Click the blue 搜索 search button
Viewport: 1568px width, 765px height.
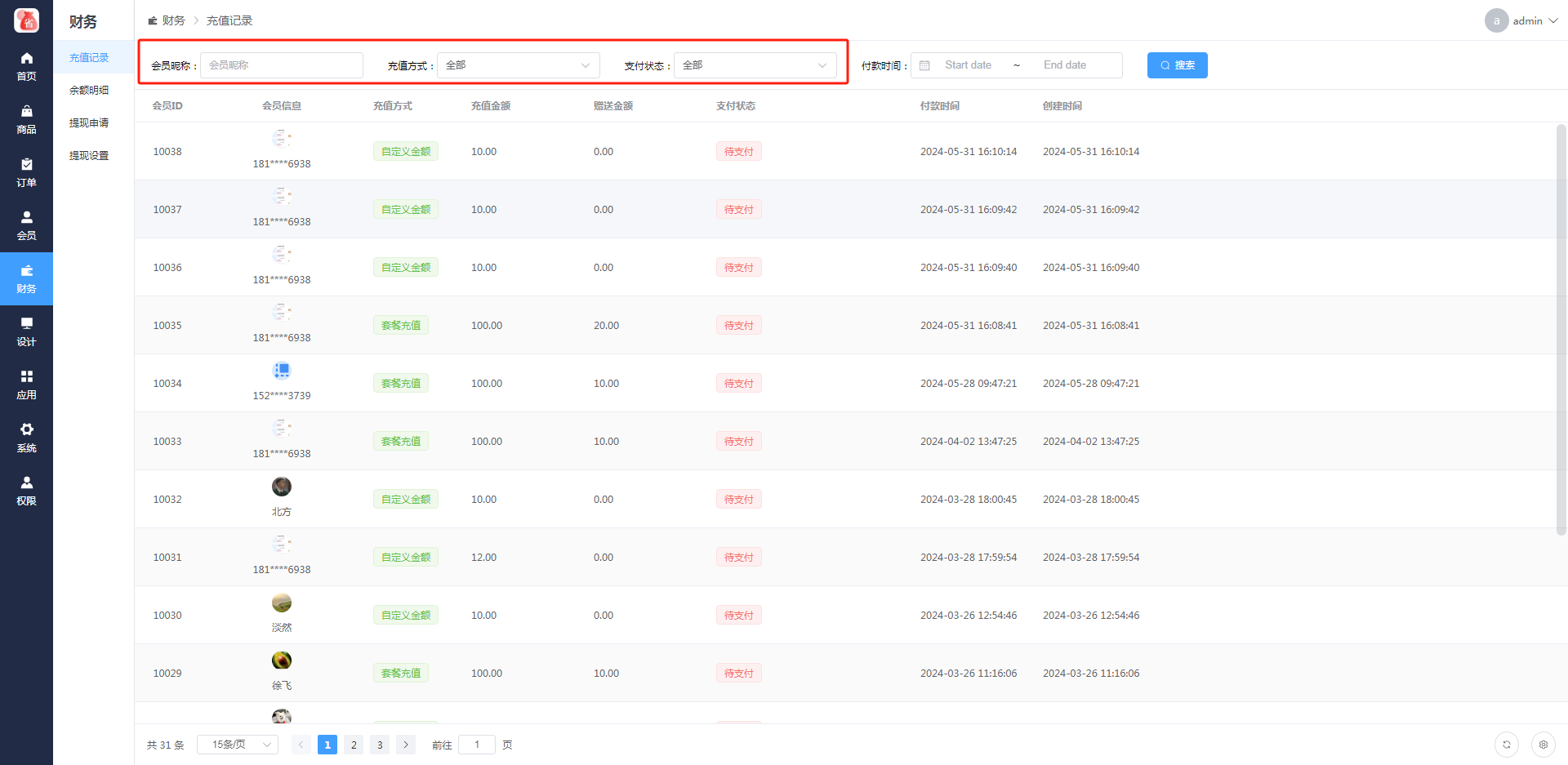(1177, 65)
